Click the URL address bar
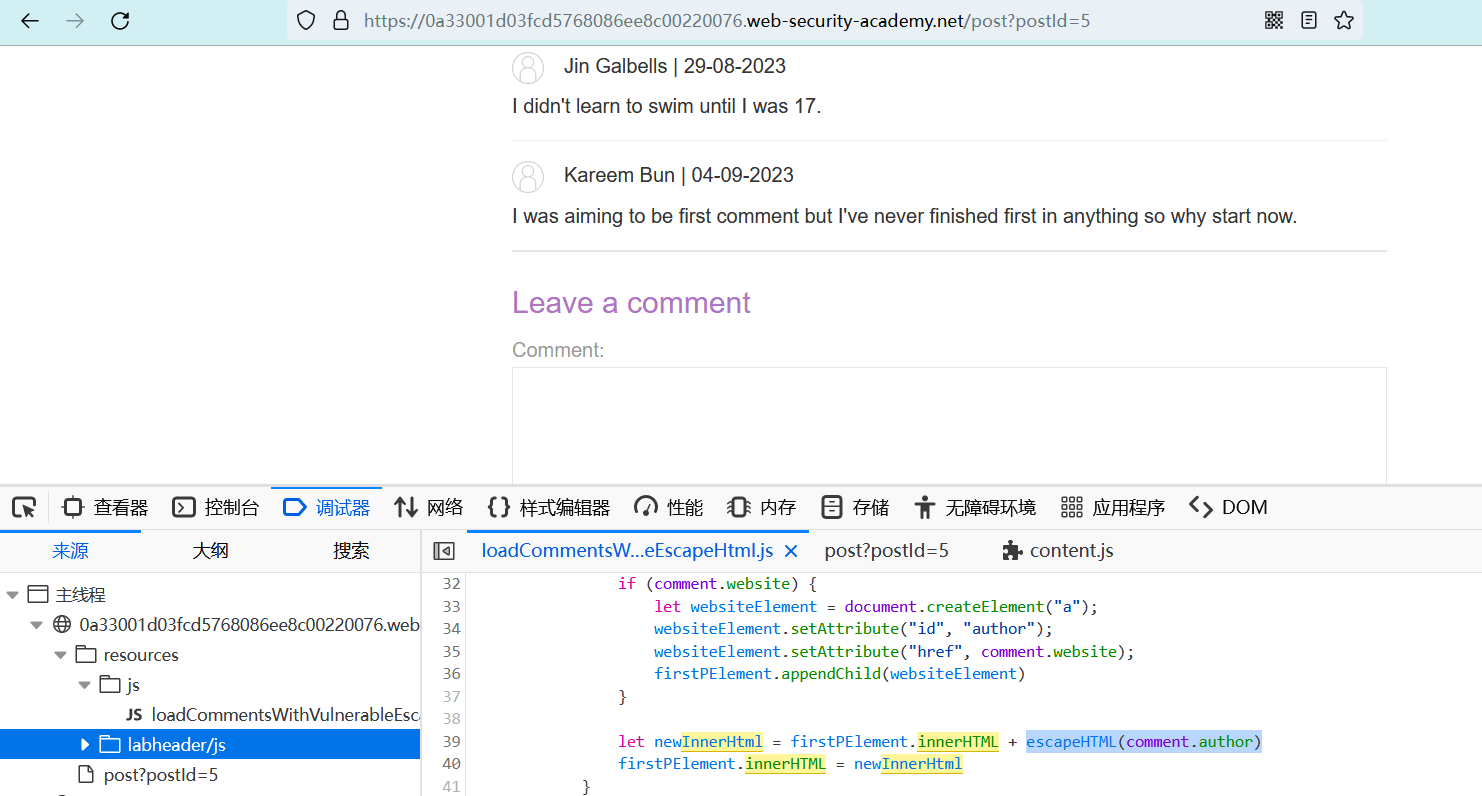Screen dimensions: 1482x796 [700, 20]
